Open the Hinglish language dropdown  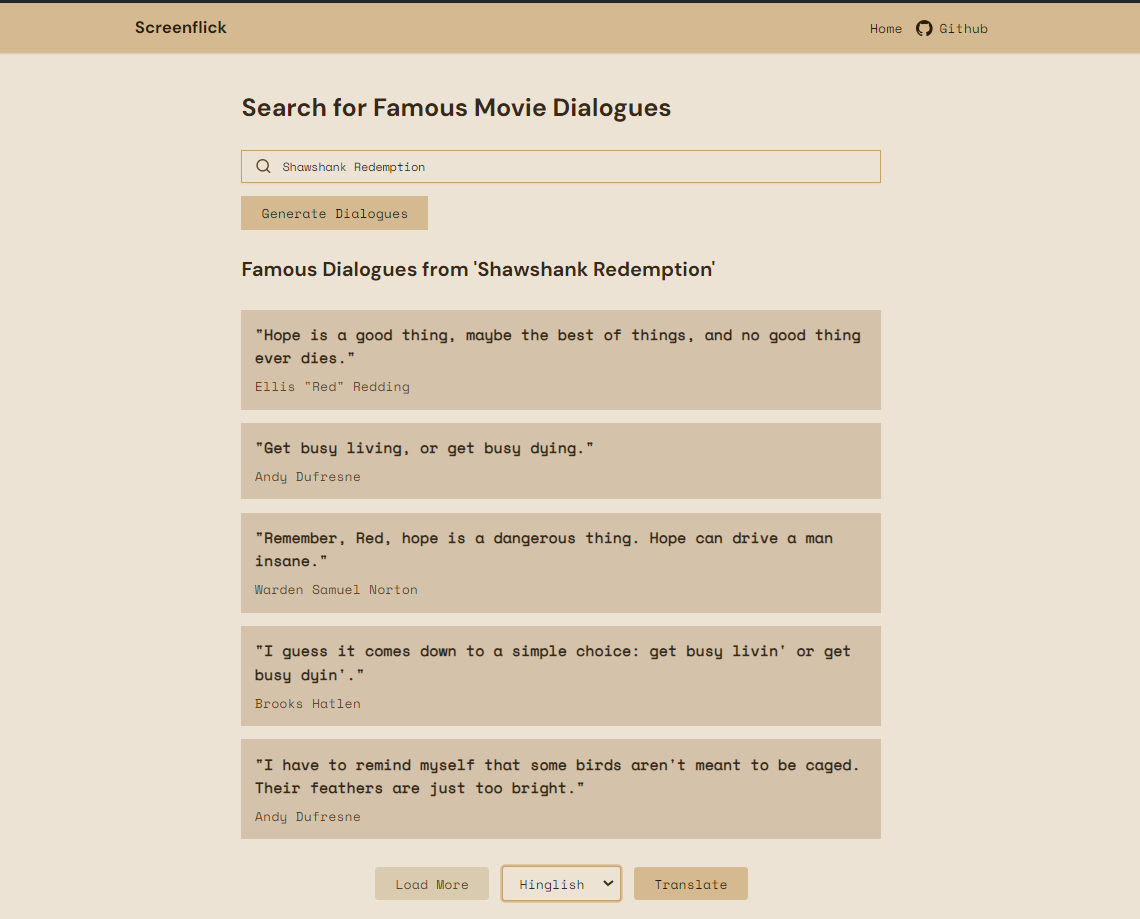point(561,883)
